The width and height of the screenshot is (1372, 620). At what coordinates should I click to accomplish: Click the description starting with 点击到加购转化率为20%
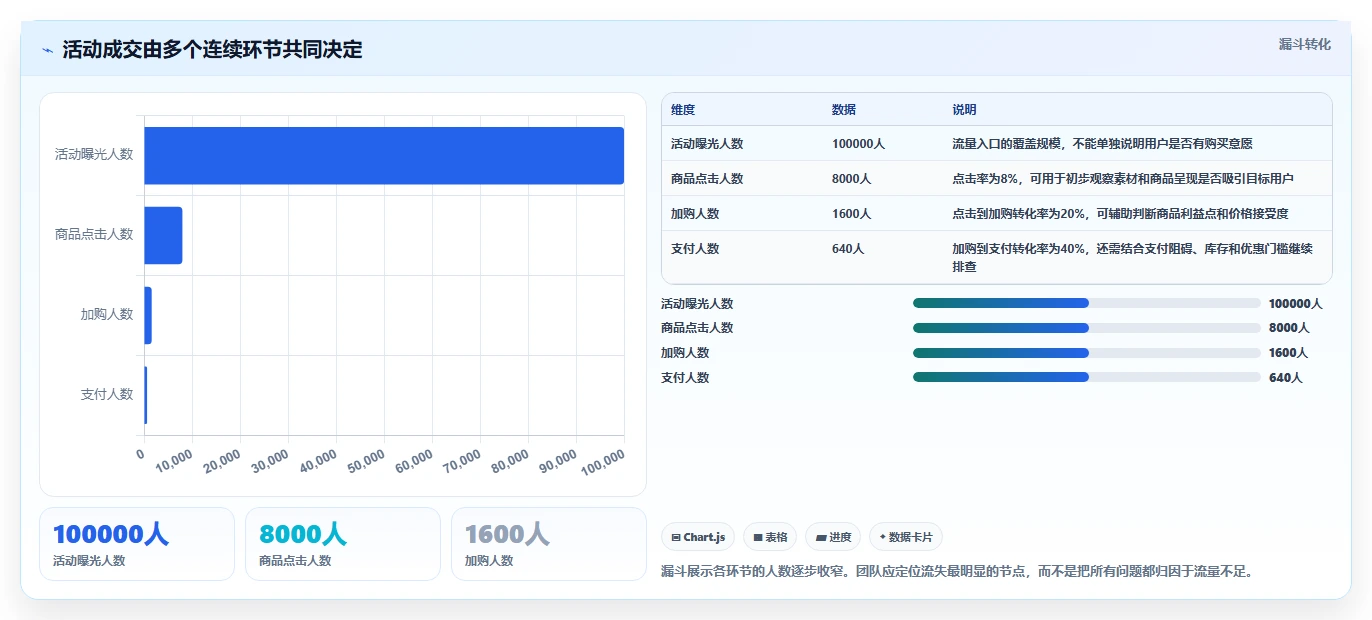click(1120, 213)
